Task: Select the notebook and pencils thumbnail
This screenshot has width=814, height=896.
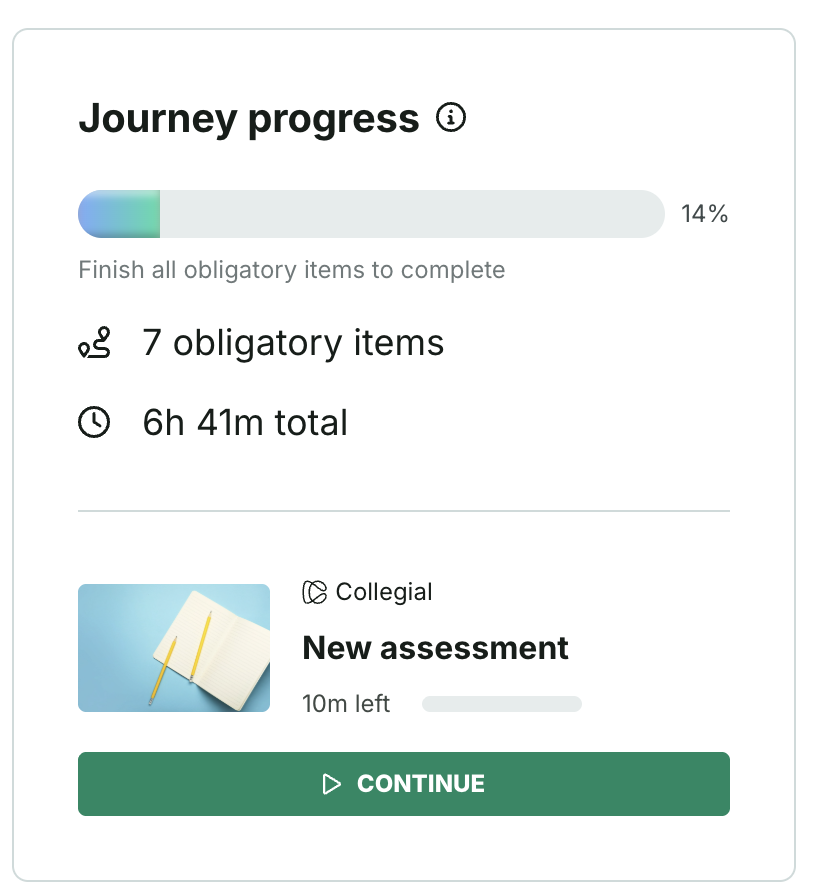Action: 174,648
